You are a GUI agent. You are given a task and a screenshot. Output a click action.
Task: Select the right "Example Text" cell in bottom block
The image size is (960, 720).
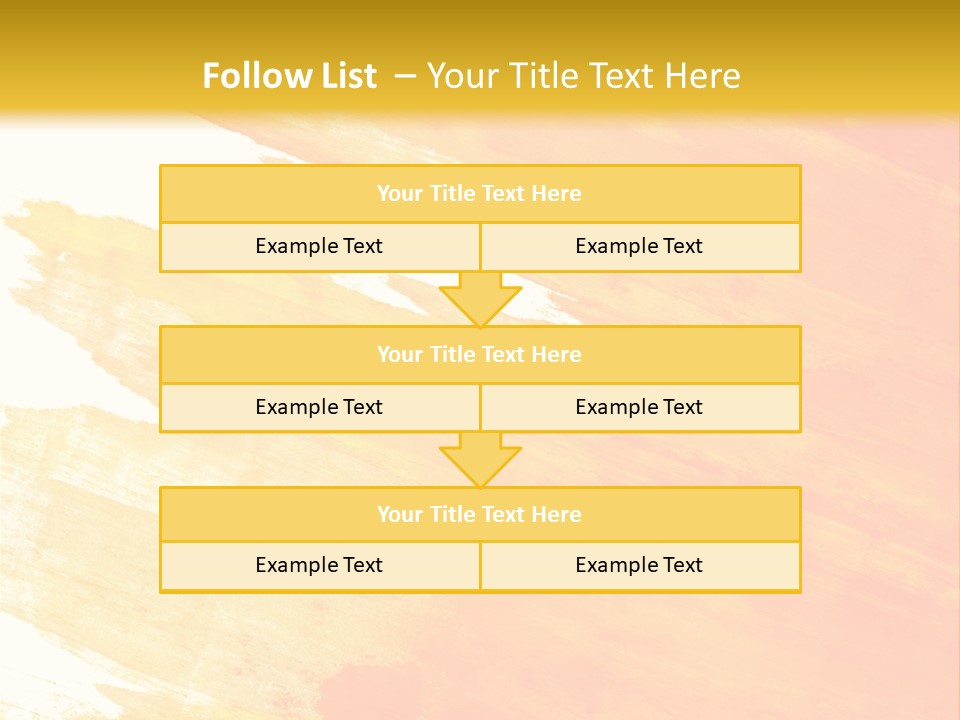click(x=640, y=566)
